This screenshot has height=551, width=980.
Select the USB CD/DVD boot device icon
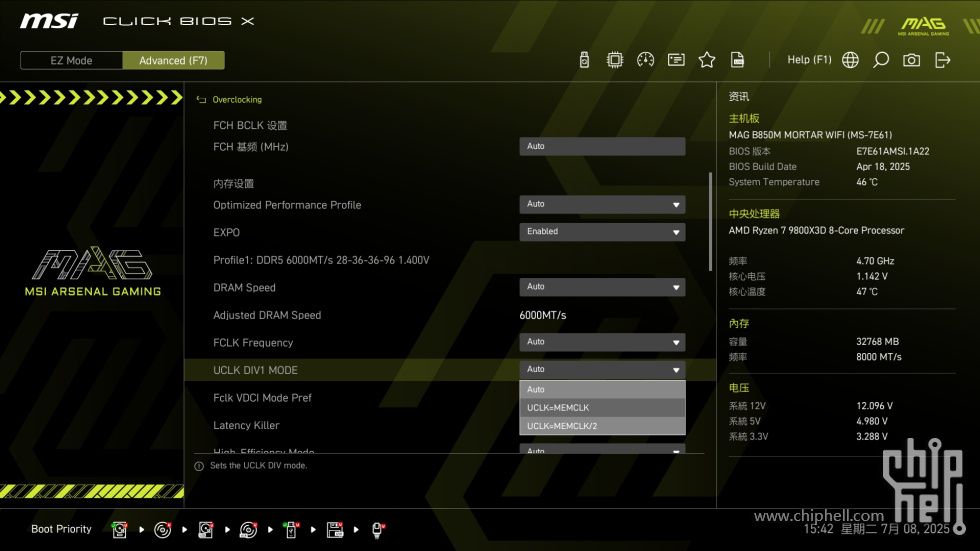[x=249, y=530]
